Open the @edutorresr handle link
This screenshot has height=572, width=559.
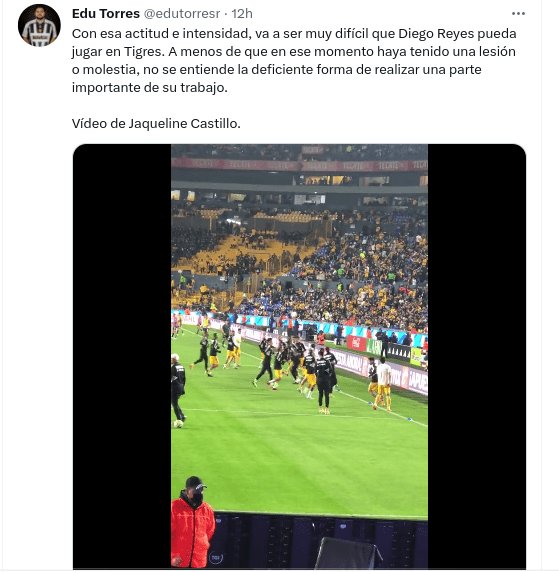[182, 13]
